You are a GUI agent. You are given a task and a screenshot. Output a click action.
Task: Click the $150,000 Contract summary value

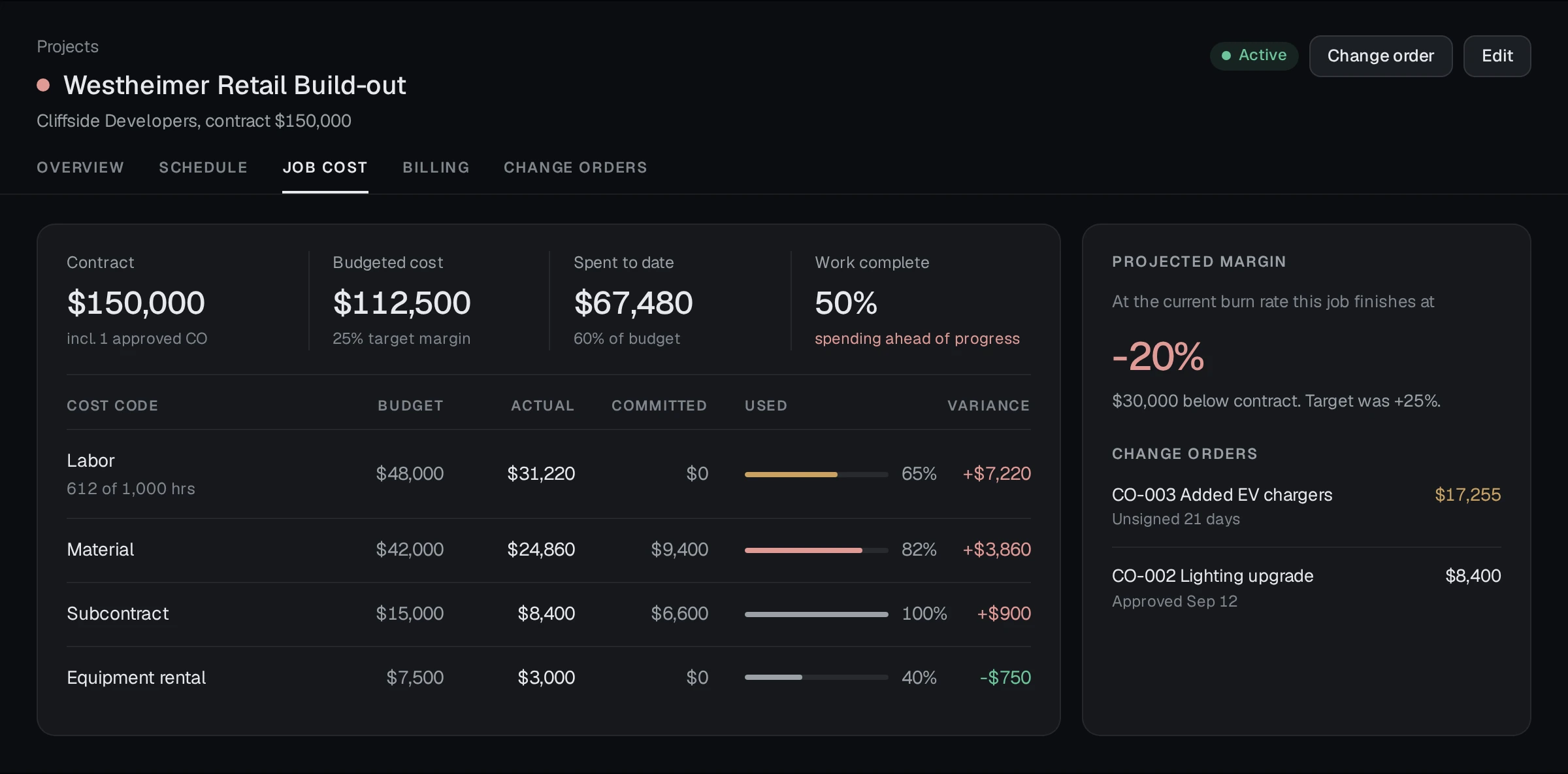[x=136, y=303]
